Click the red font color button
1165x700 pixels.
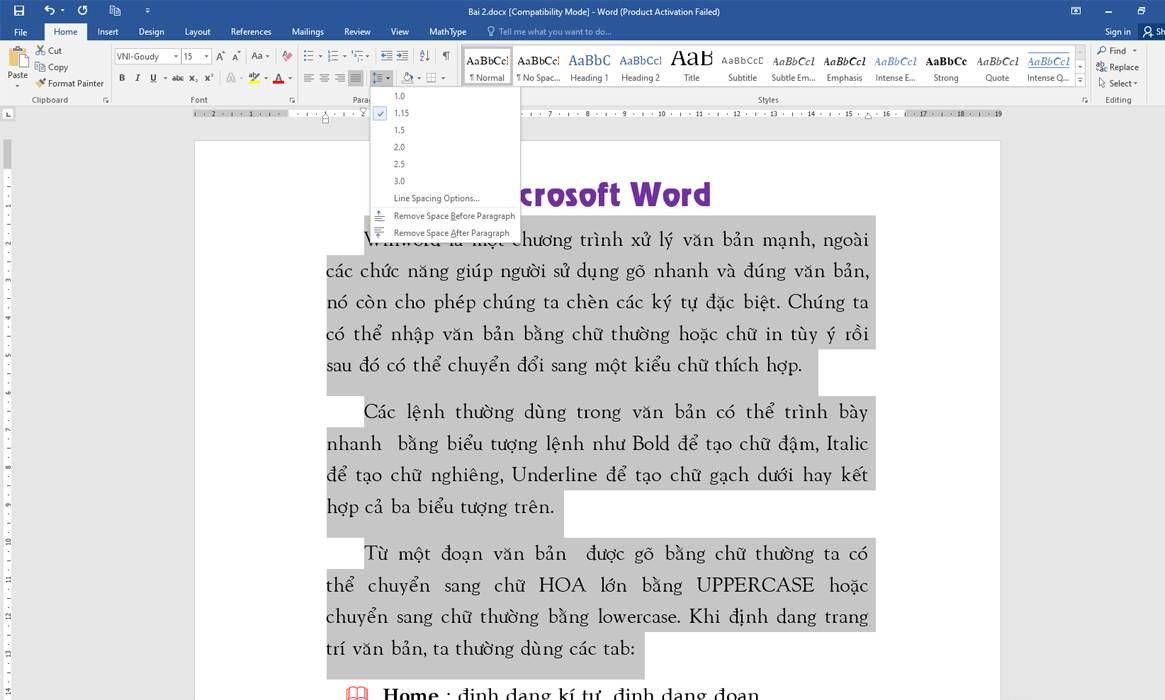pyautogui.click(x=279, y=78)
